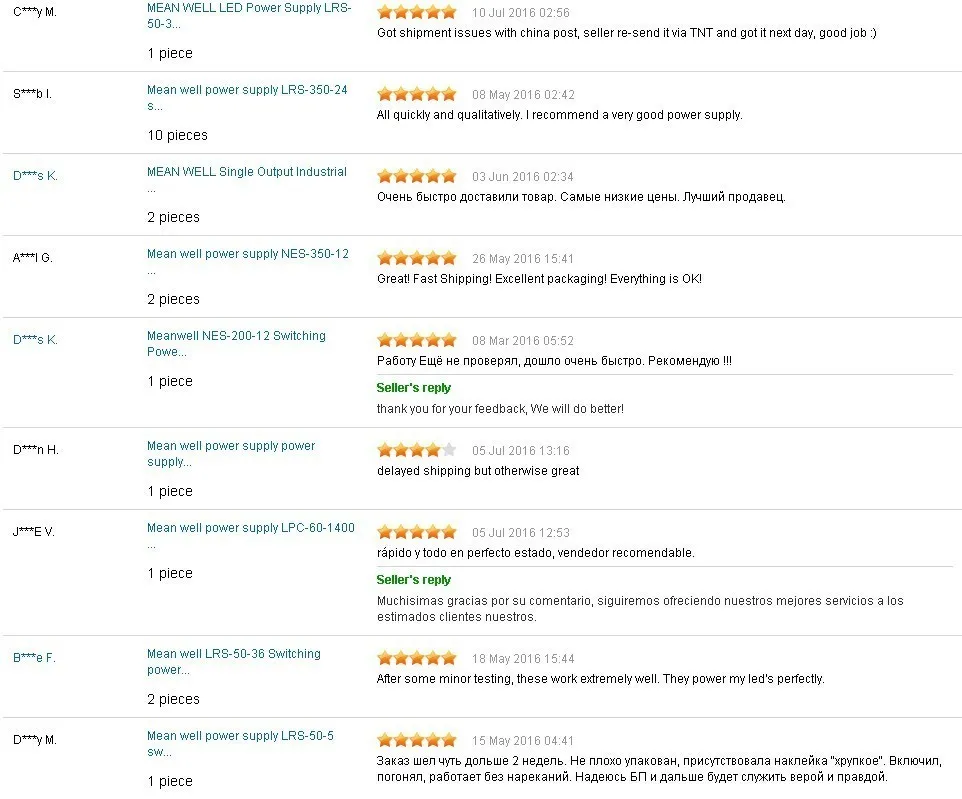The image size is (962, 799).
Task: Click the "delayed shipping but otherwise great" review text
Action: [x=478, y=471]
